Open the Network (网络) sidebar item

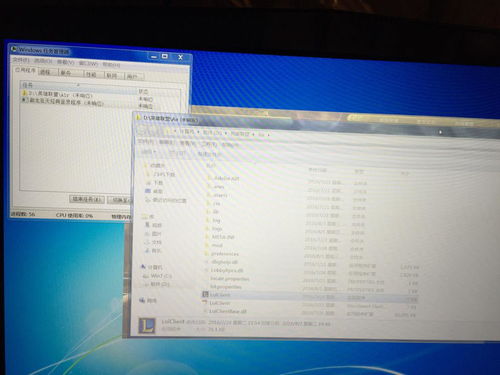click(148, 301)
